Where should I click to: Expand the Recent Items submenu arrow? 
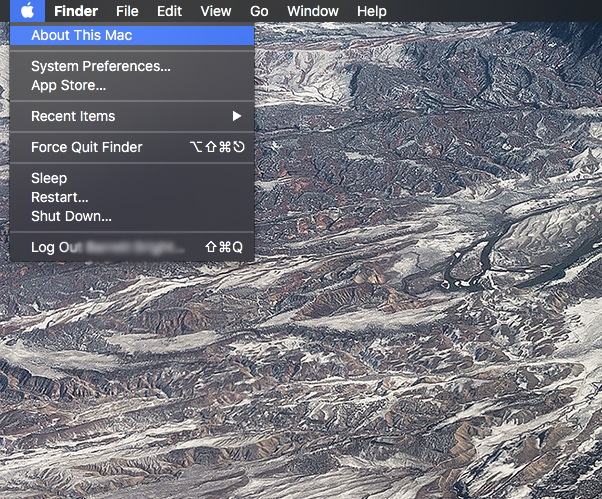click(x=237, y=116)
